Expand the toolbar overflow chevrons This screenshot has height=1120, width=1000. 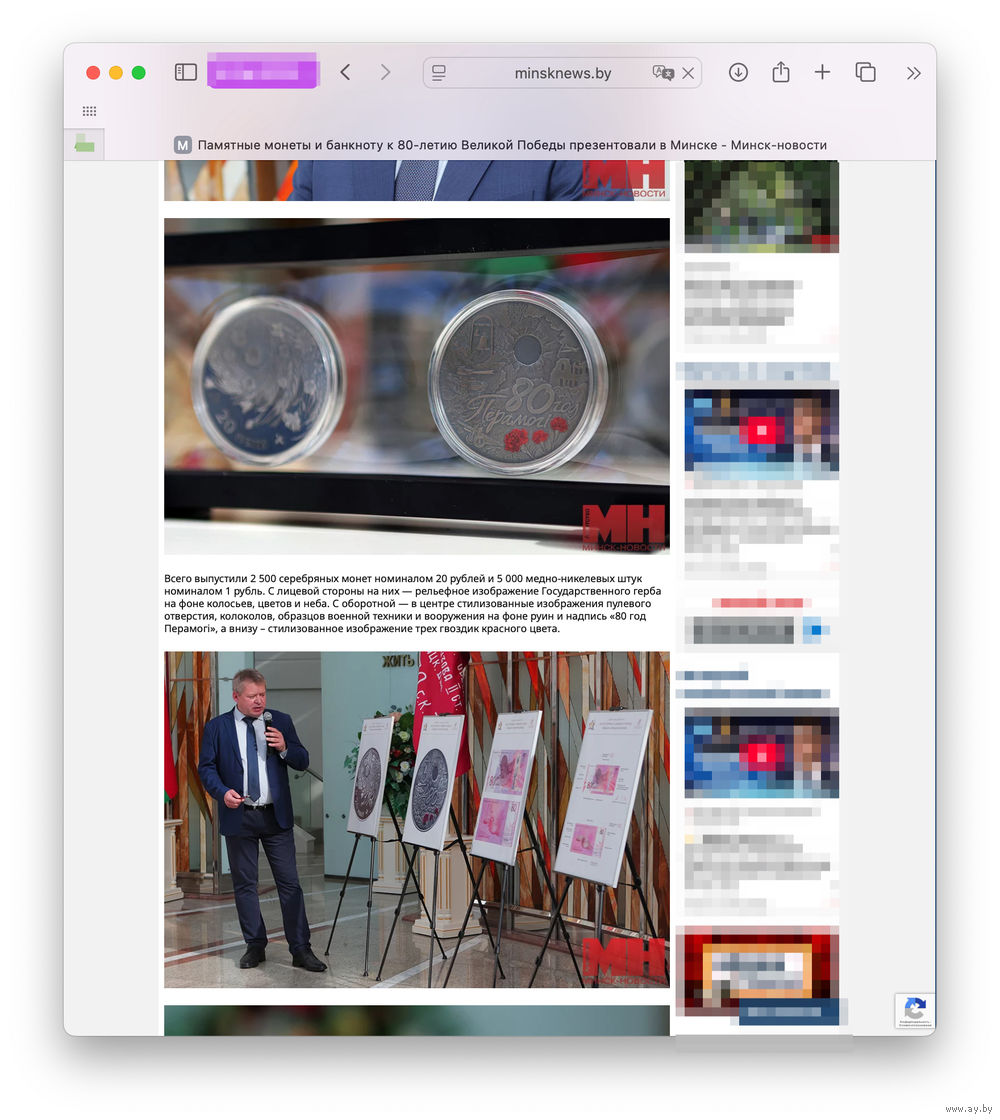coord(913,72)
